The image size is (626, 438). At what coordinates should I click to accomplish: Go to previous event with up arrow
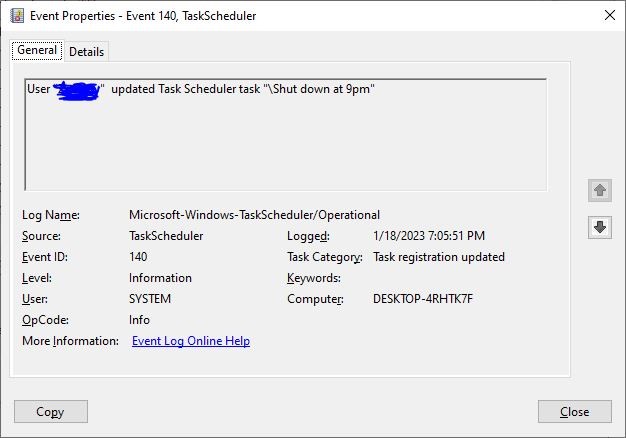click(600, 190)
